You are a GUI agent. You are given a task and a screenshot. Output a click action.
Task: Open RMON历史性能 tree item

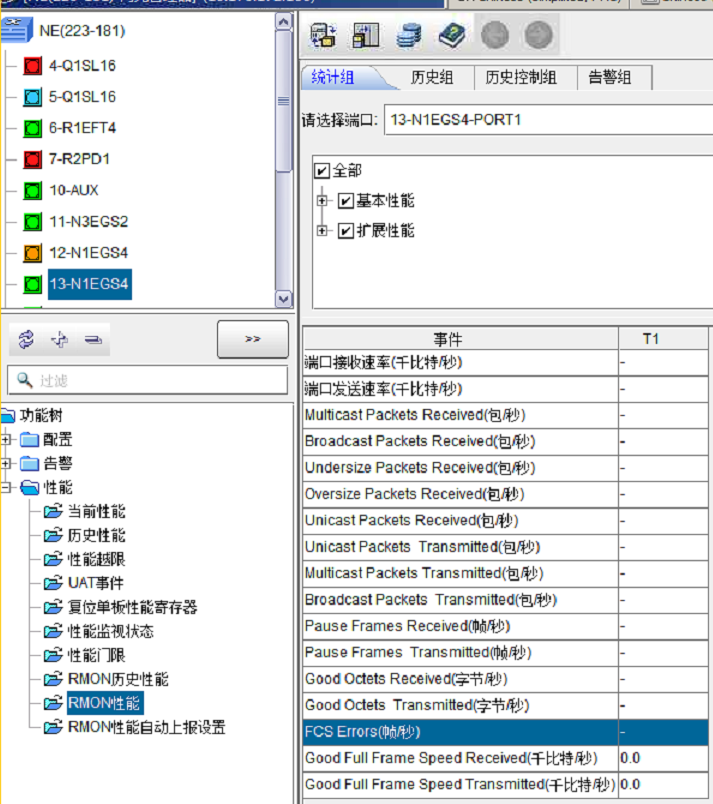click(118, 679)
